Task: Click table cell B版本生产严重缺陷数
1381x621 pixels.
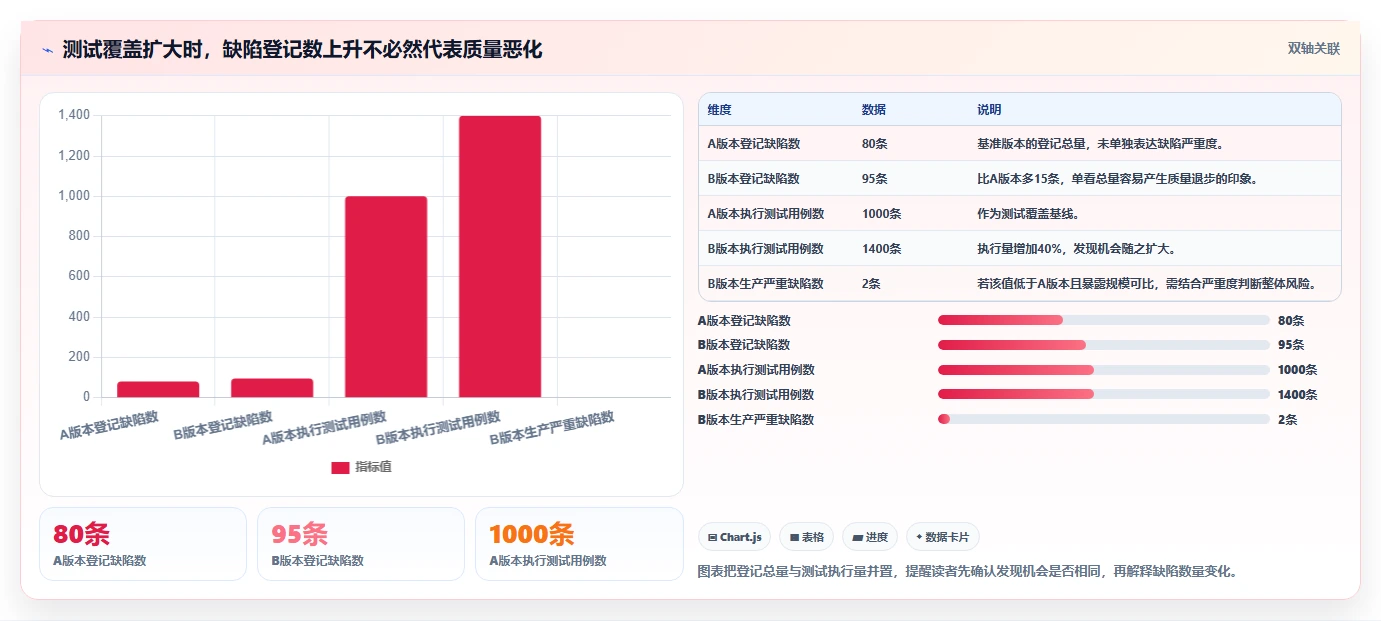Action: 765,284
